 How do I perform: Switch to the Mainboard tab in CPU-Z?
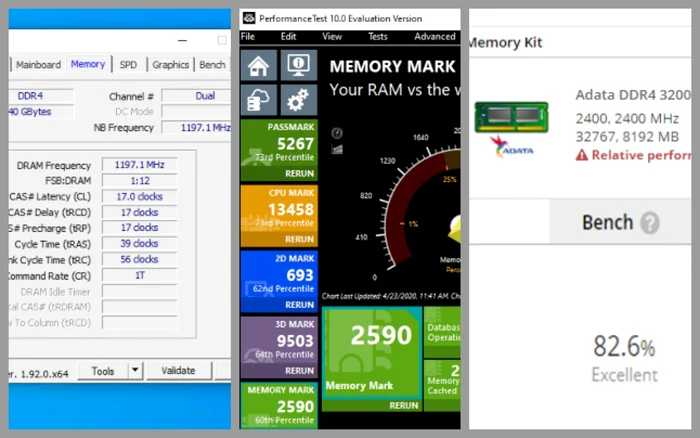click(x=38, y=65)
